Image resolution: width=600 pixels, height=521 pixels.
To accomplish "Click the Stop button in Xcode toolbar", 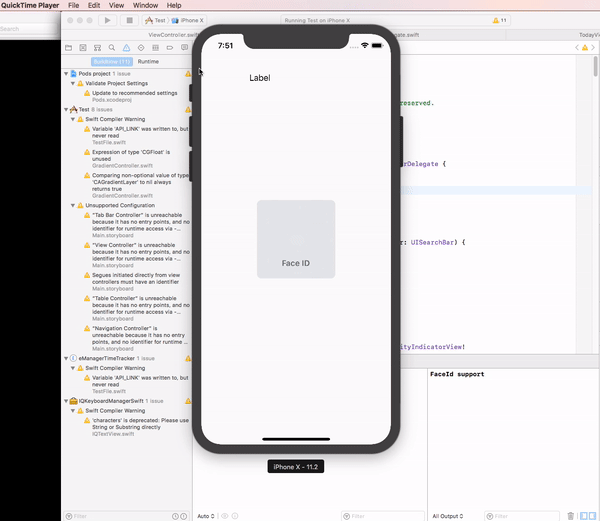I will point(129,20).
